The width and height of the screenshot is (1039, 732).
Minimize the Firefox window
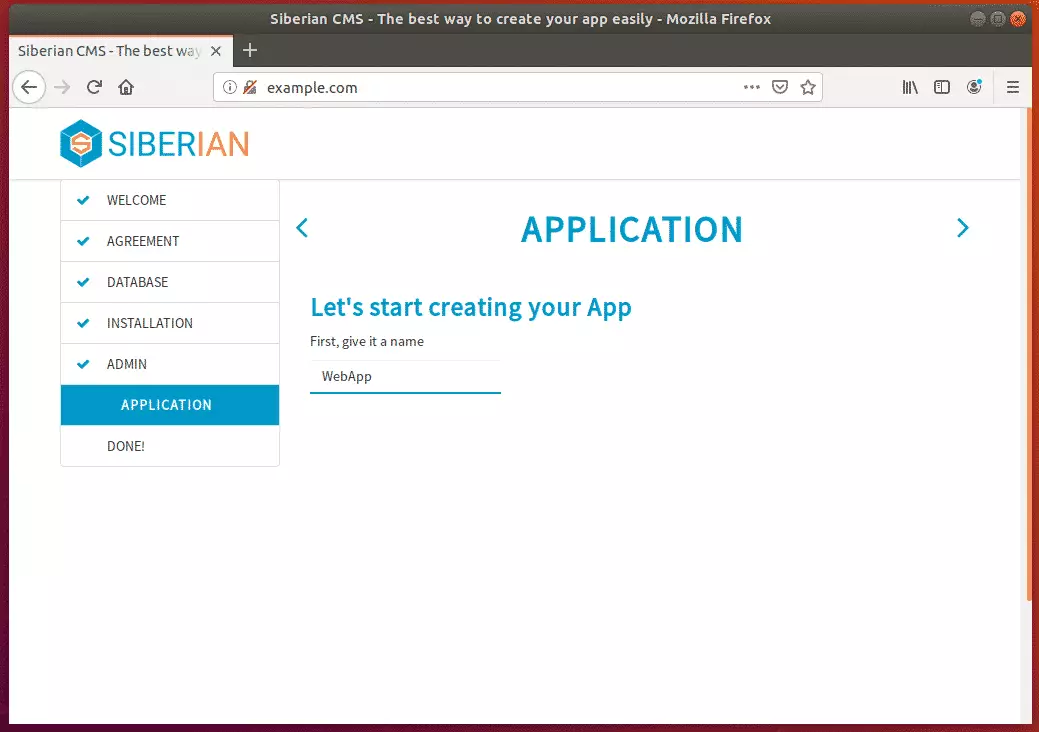click(977, 19)
